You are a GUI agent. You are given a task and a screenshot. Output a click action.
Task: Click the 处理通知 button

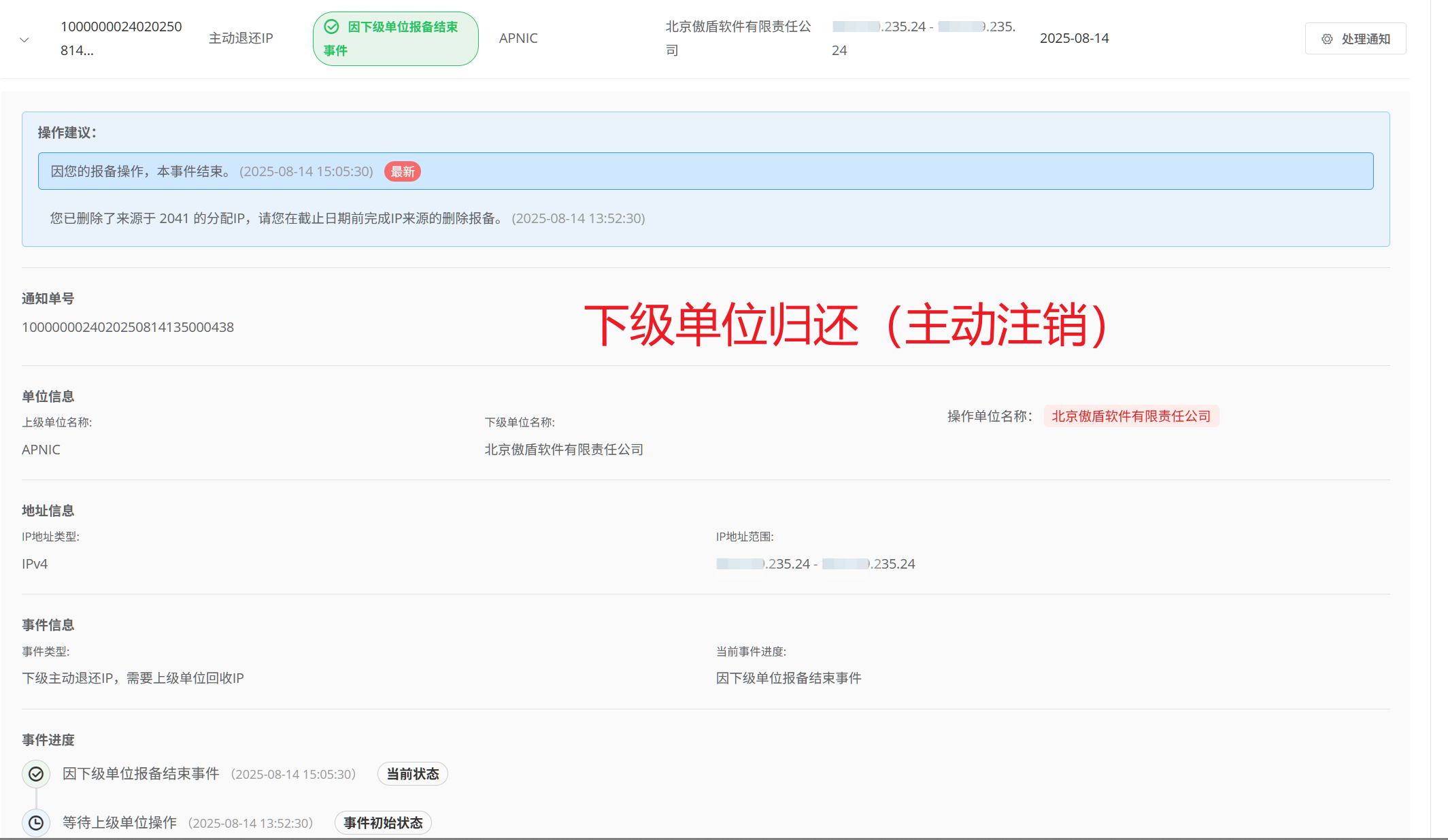pyautogui.click(x=1355, y=39)
